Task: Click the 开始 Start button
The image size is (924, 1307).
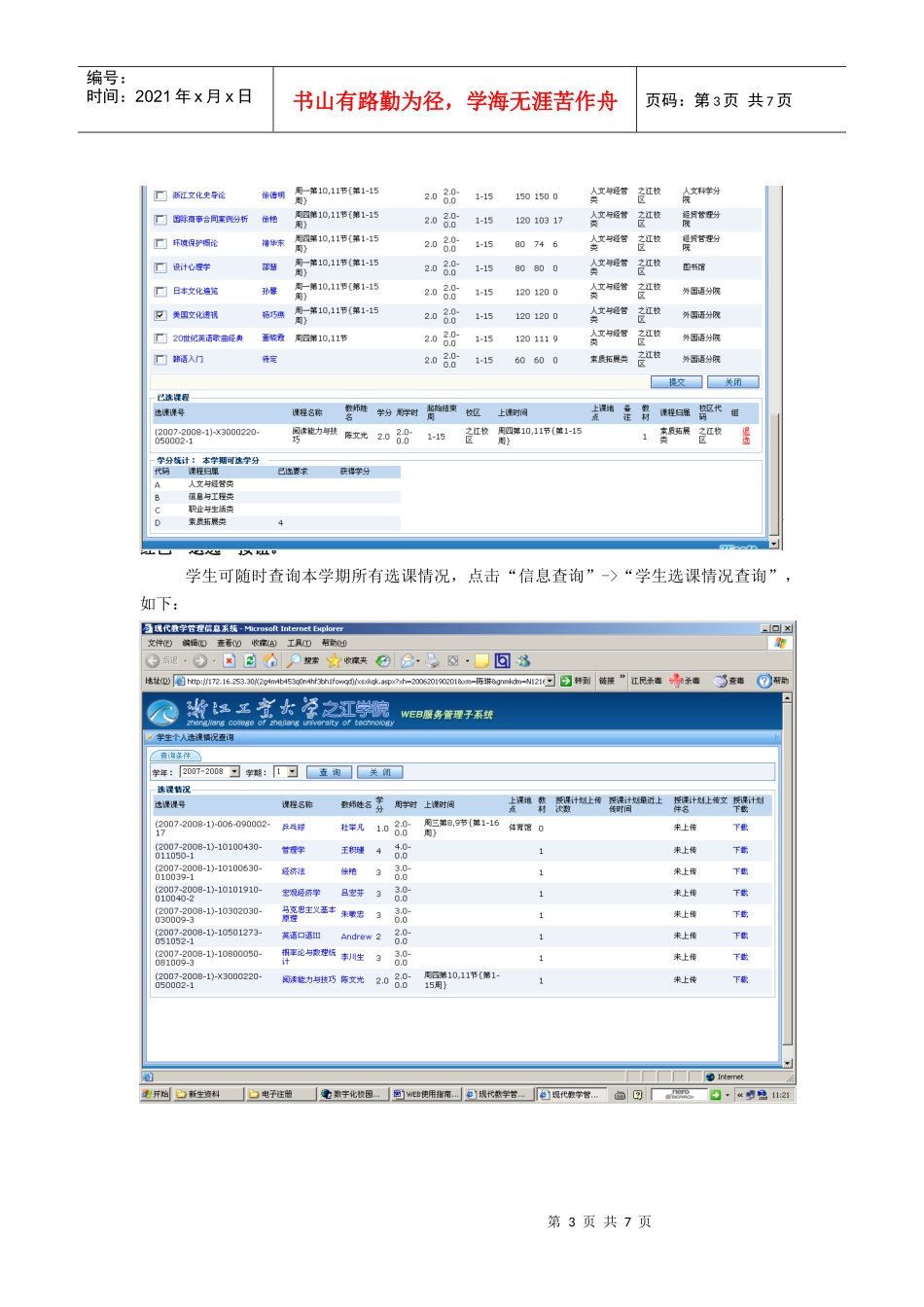Action: [156, 1095]
